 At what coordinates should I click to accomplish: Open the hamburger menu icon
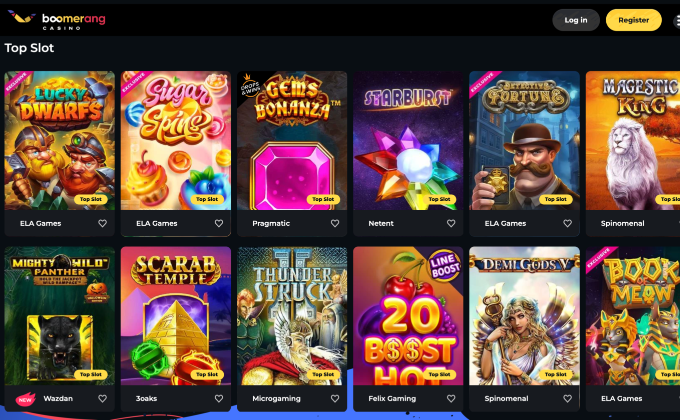pyautogui.click(x=677, y=20)
